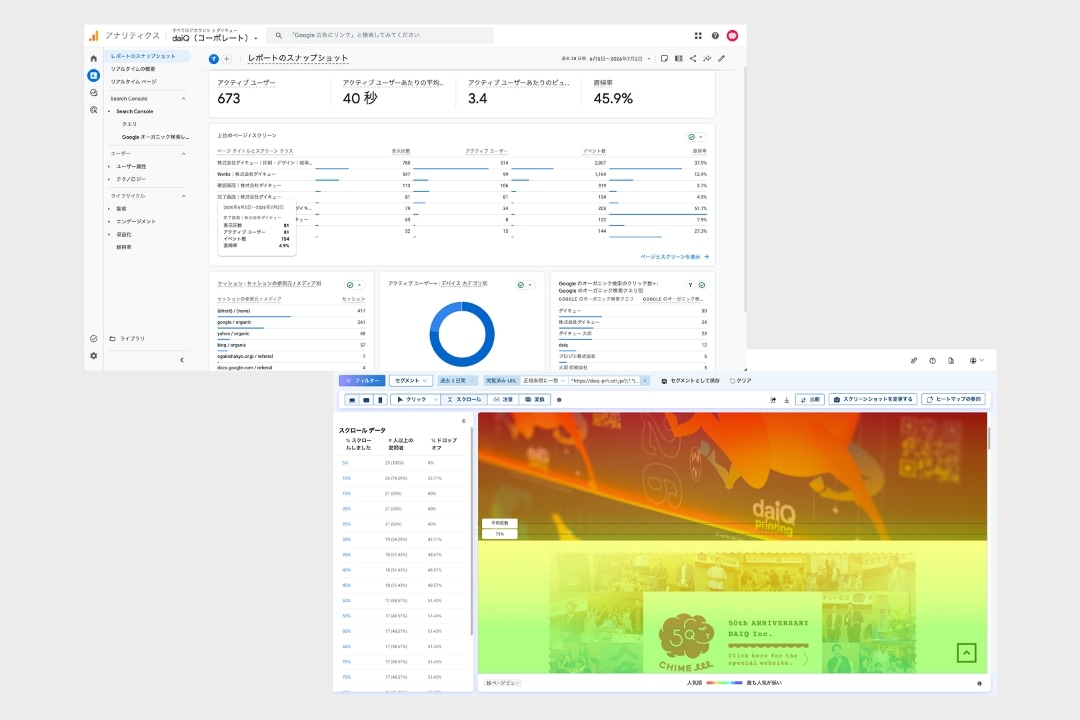This screenshot has width=1080, height=720.
Task: Open the Google apps grid icon
Action: tap(698, 36)
